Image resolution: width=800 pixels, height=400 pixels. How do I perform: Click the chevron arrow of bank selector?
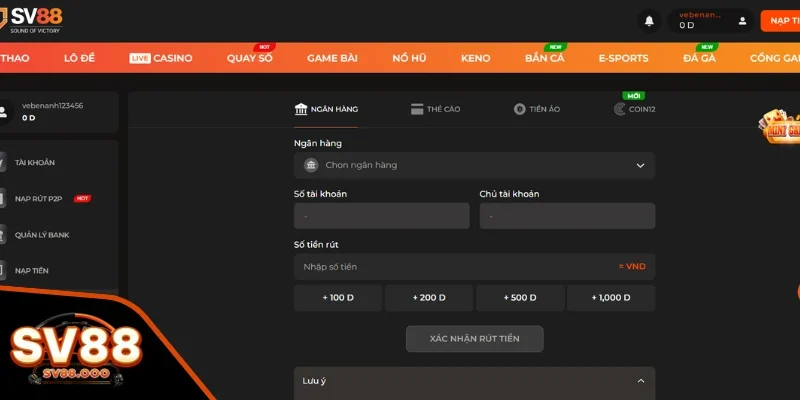click(640, 165)
